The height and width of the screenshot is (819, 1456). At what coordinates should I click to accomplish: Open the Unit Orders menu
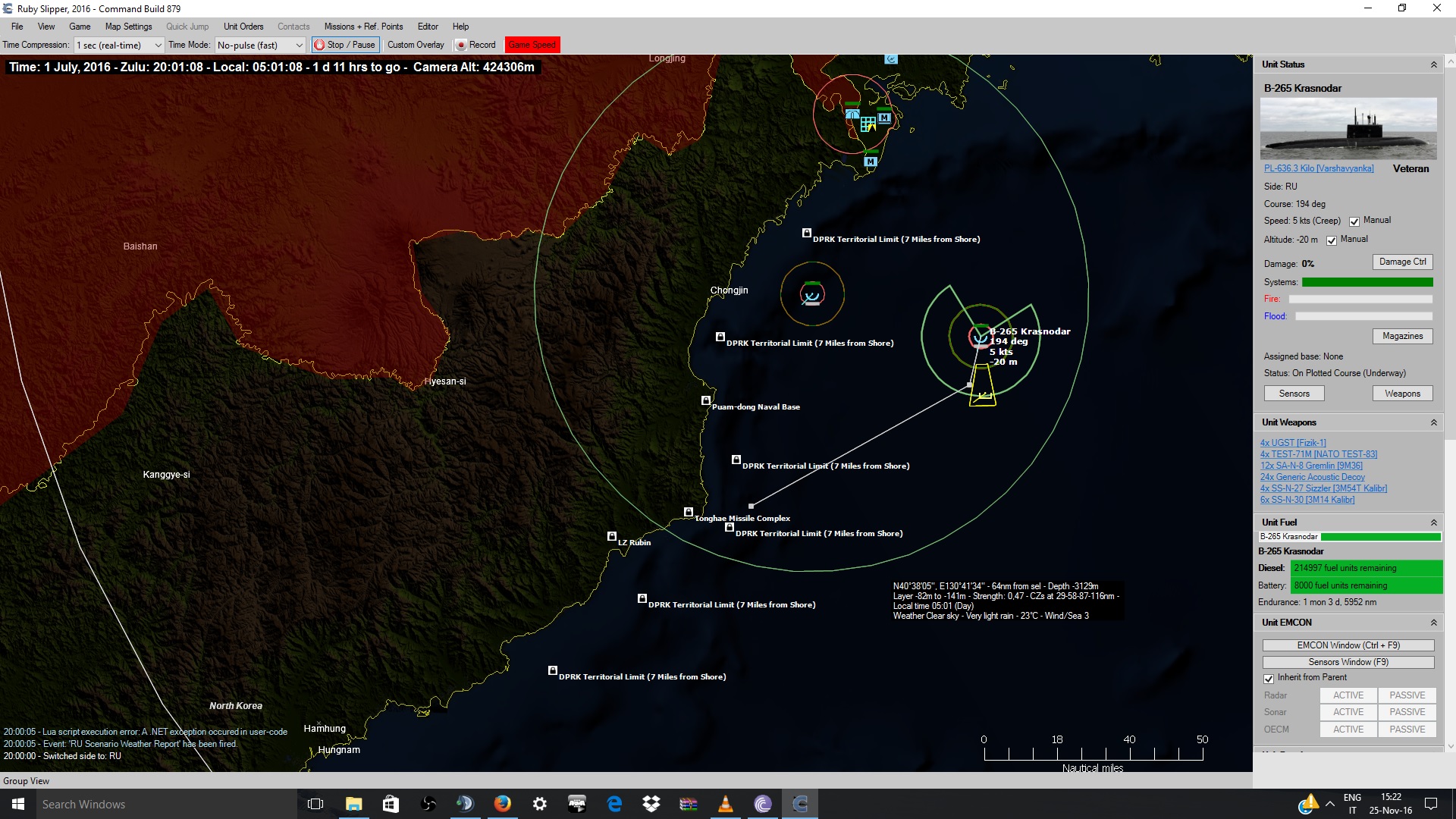[243, 27]
